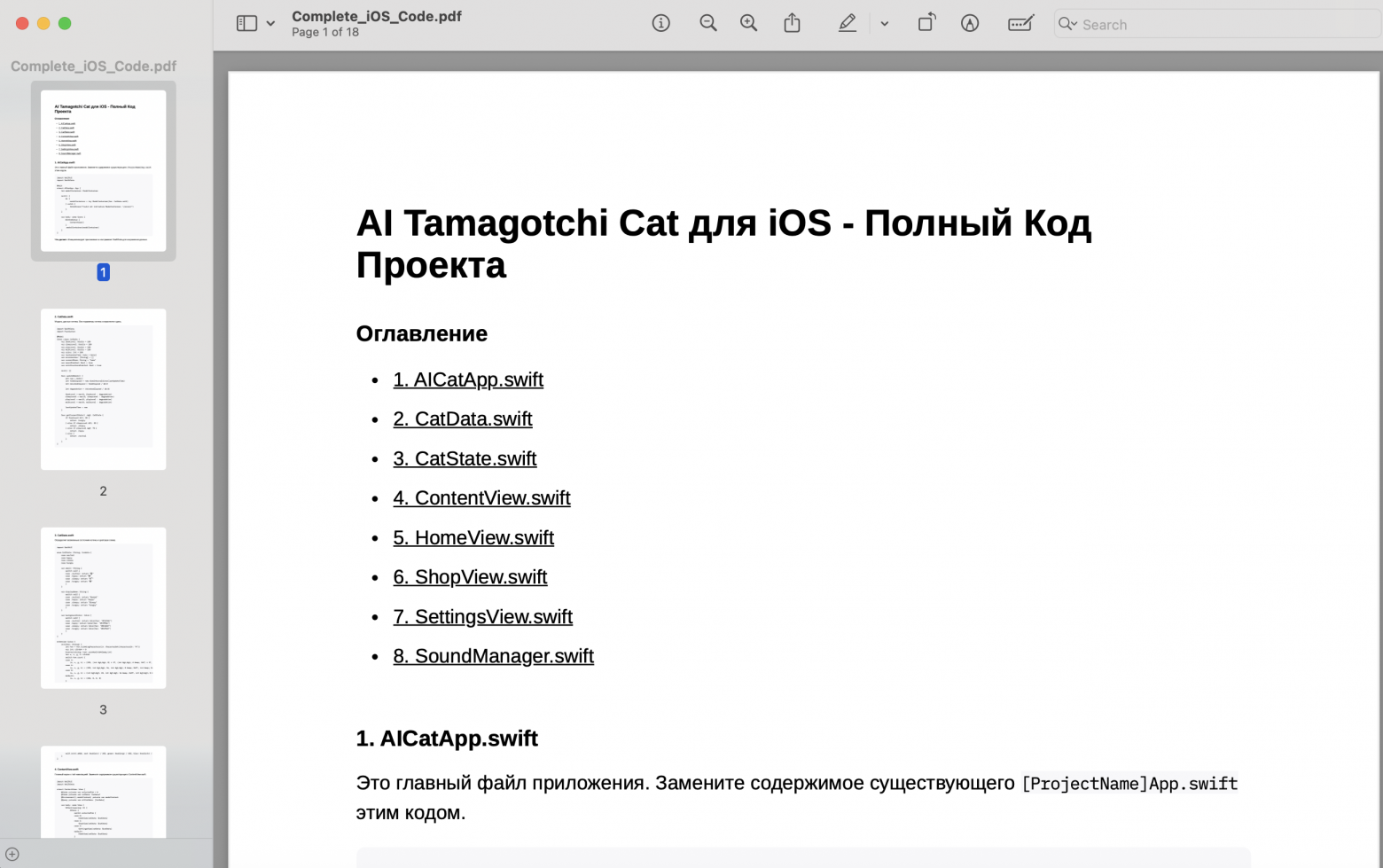Viewport: 1383px width, 868px height.
Task: Jump to 8. SoundManager.swift section
Action: click(x=493, y=656)
